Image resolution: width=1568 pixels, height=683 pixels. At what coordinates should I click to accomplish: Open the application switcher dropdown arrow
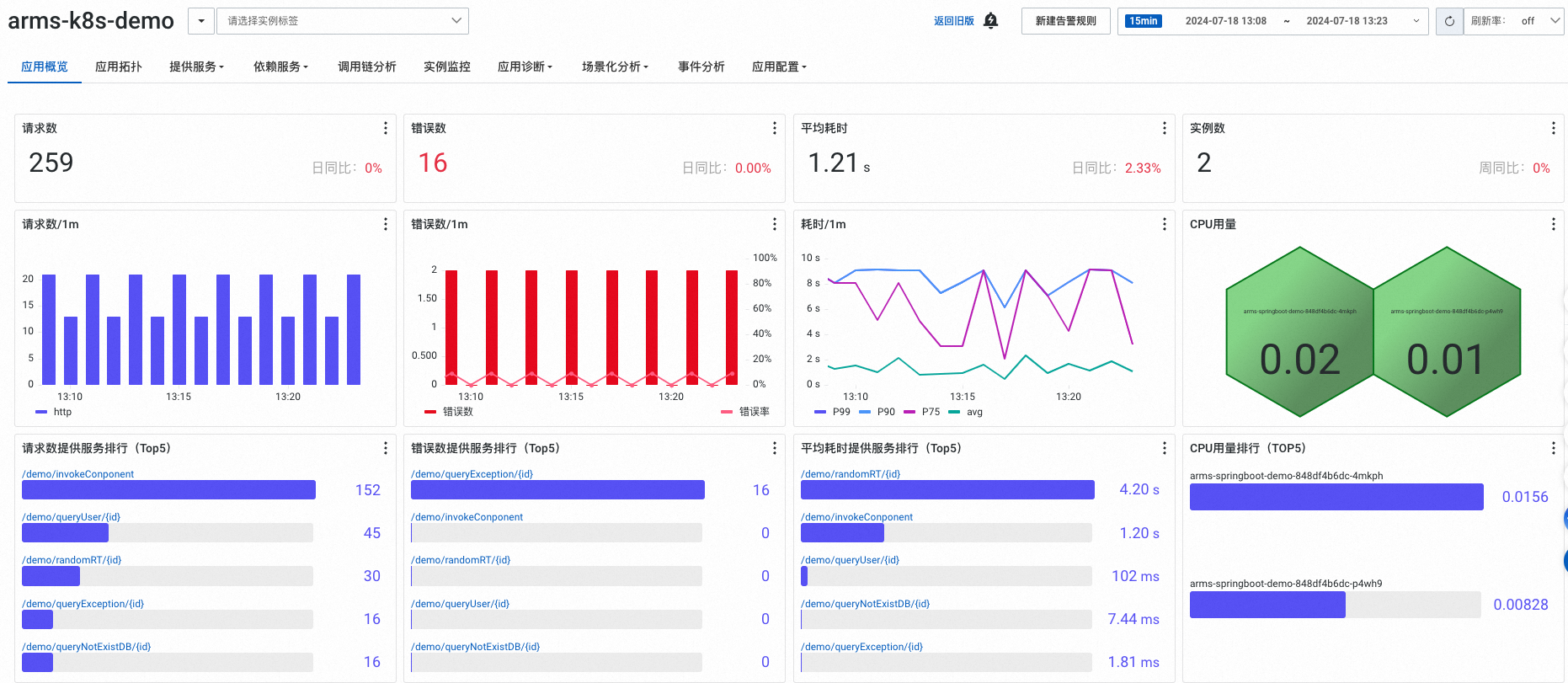(x=201, y=21)
